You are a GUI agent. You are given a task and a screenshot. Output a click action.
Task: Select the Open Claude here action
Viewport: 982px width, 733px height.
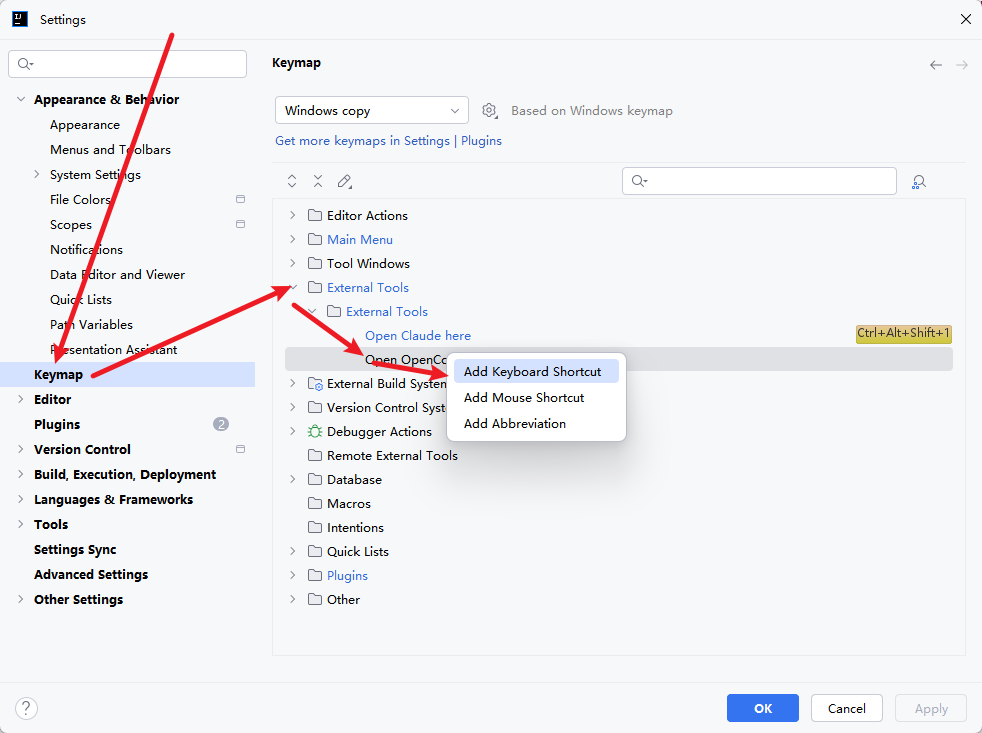(x=418, y=336)
